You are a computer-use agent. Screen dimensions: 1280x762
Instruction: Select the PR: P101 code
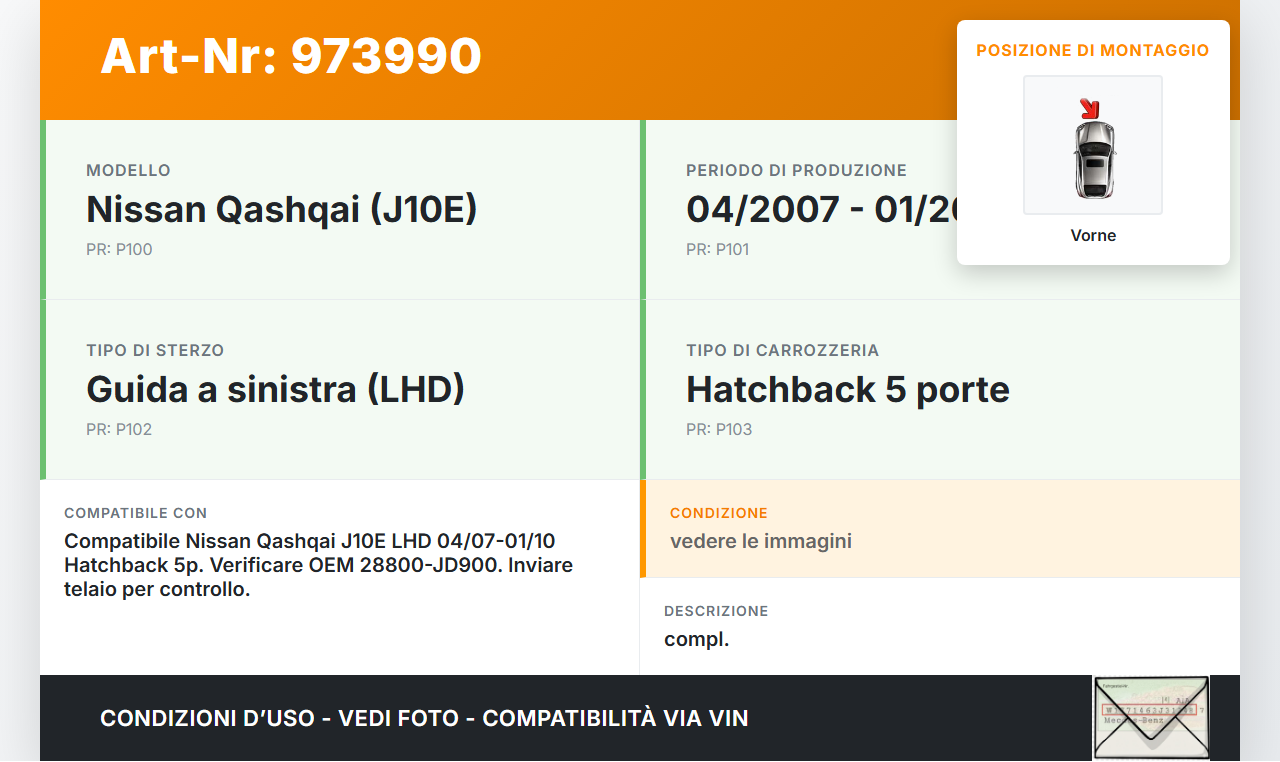[x=717, y=250]
